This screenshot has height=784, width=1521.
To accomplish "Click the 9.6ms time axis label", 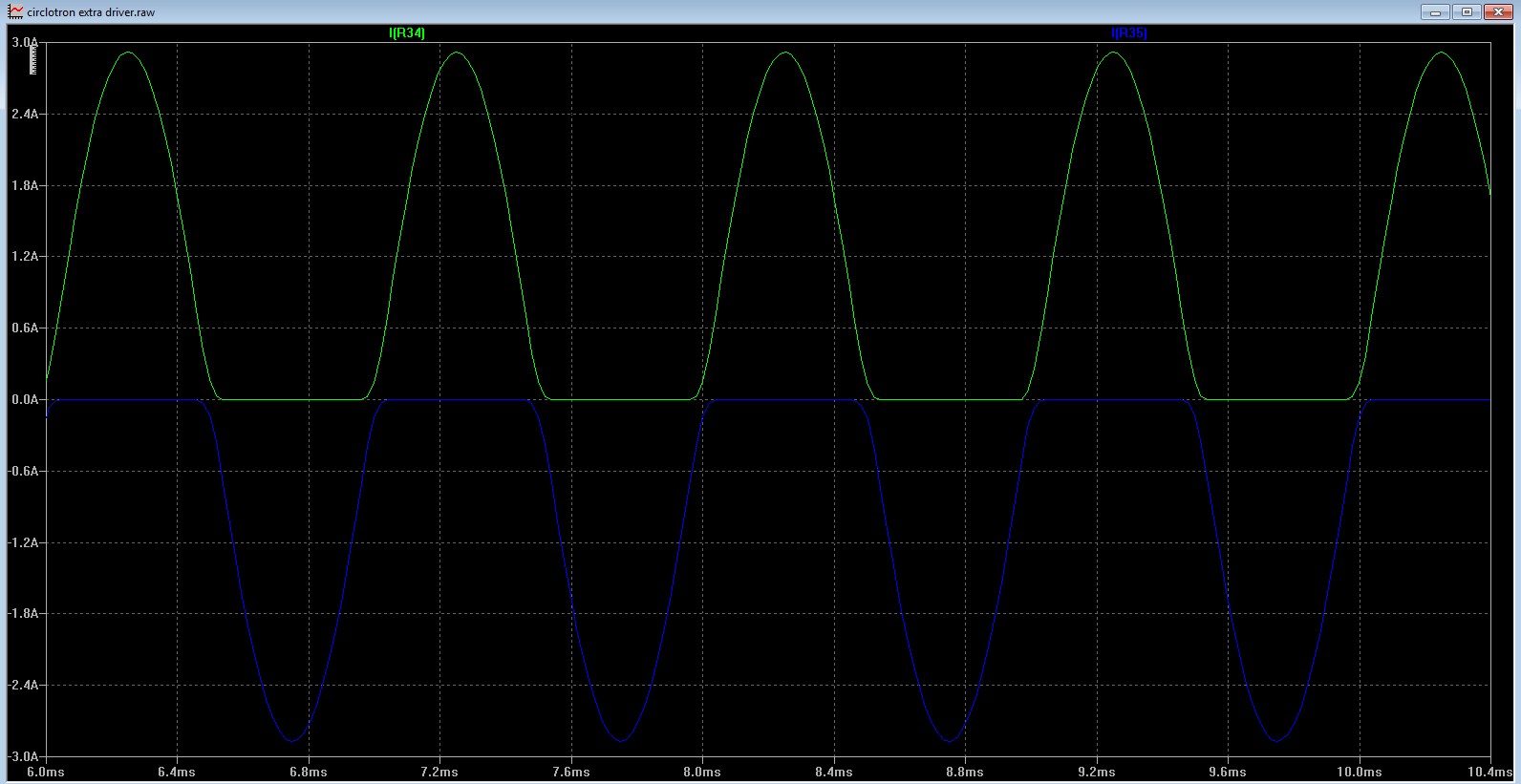I will 1228,772.
